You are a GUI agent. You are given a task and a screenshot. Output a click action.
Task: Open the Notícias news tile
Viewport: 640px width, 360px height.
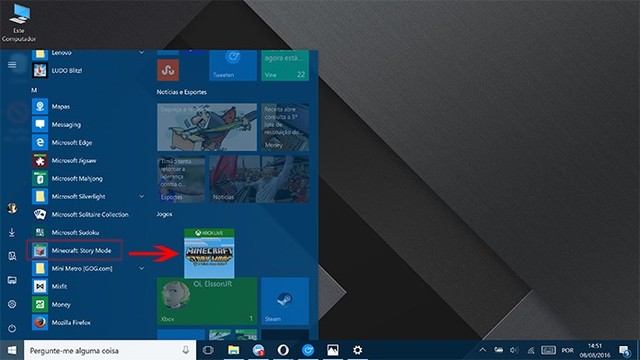[259, 179]
